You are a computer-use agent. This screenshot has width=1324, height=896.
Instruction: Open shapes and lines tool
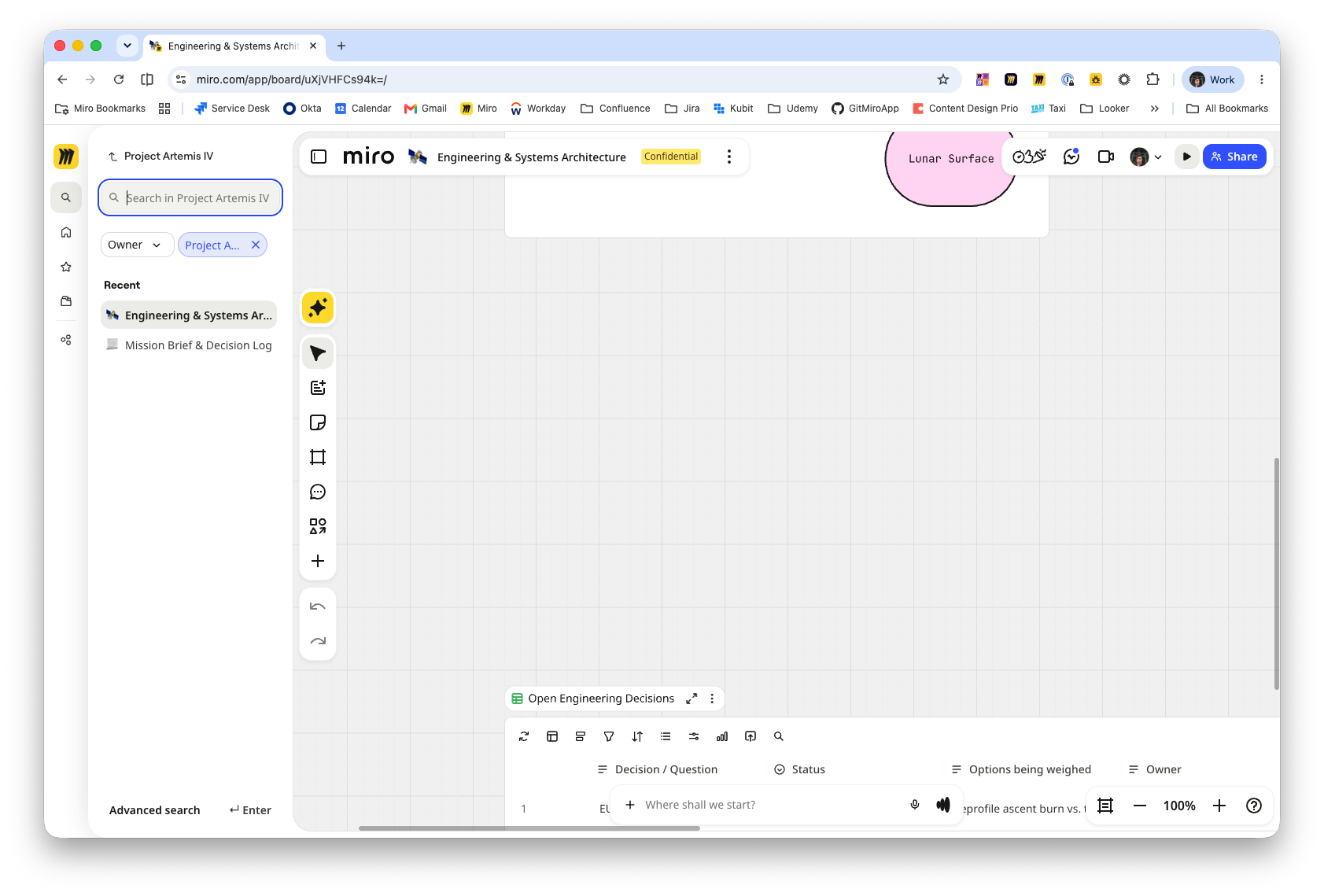[x=318, y=526]
